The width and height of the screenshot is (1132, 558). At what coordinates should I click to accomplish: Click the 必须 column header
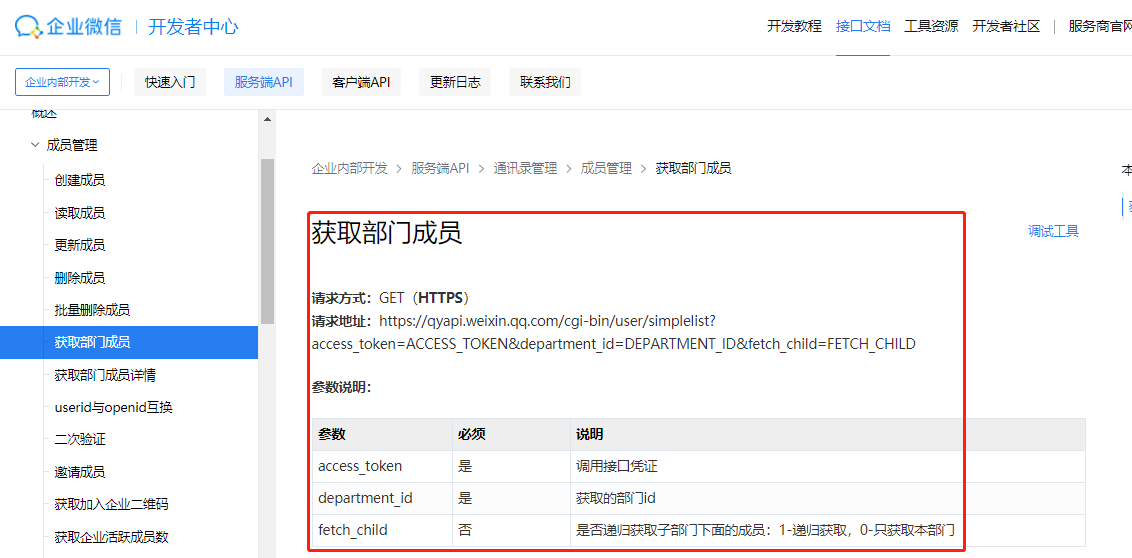tap(511, 435)
